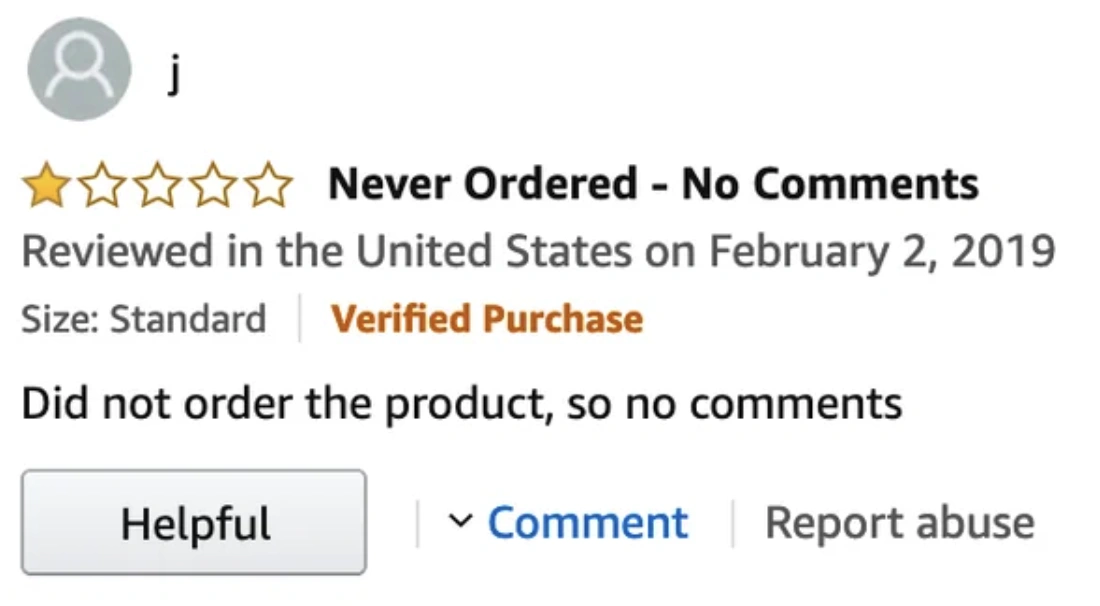Click the fourth star outline icon
Screen dimensions: 1100x606
(x=213, y=183)
